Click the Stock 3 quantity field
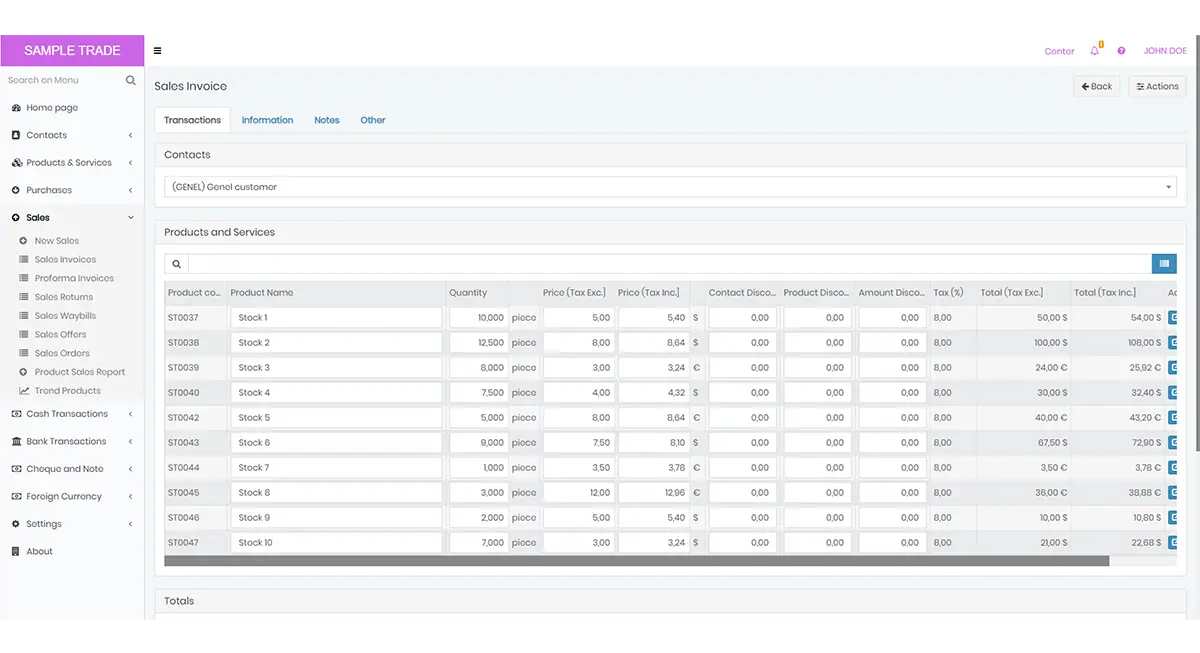1200x653 pixels. 478,368
